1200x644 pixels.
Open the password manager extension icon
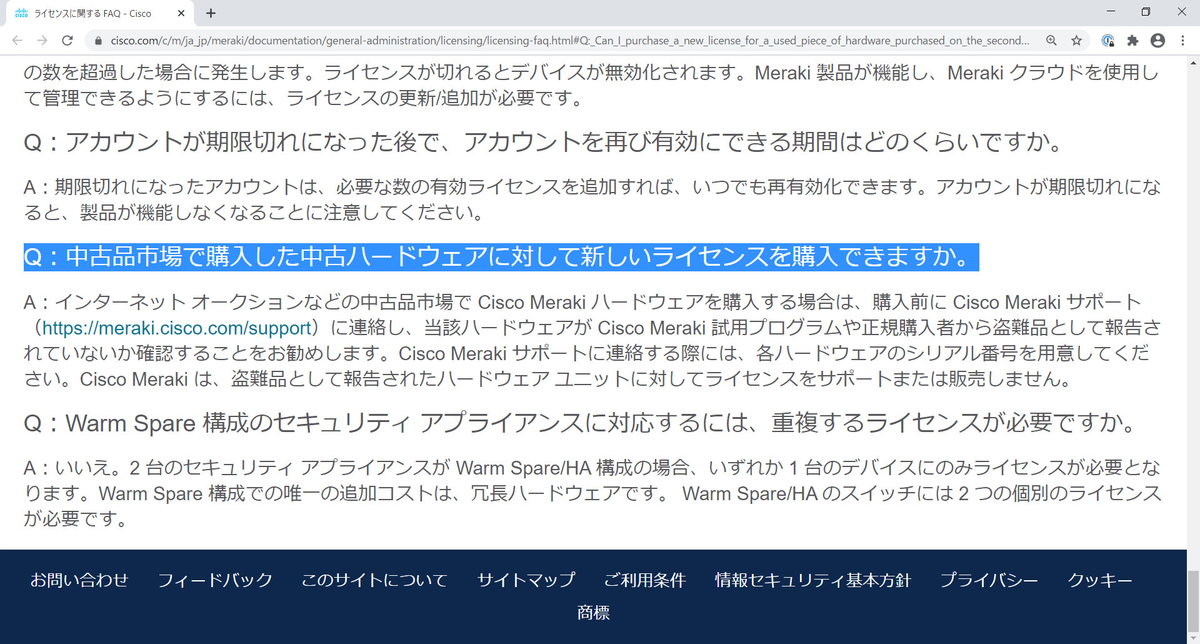1108,41
